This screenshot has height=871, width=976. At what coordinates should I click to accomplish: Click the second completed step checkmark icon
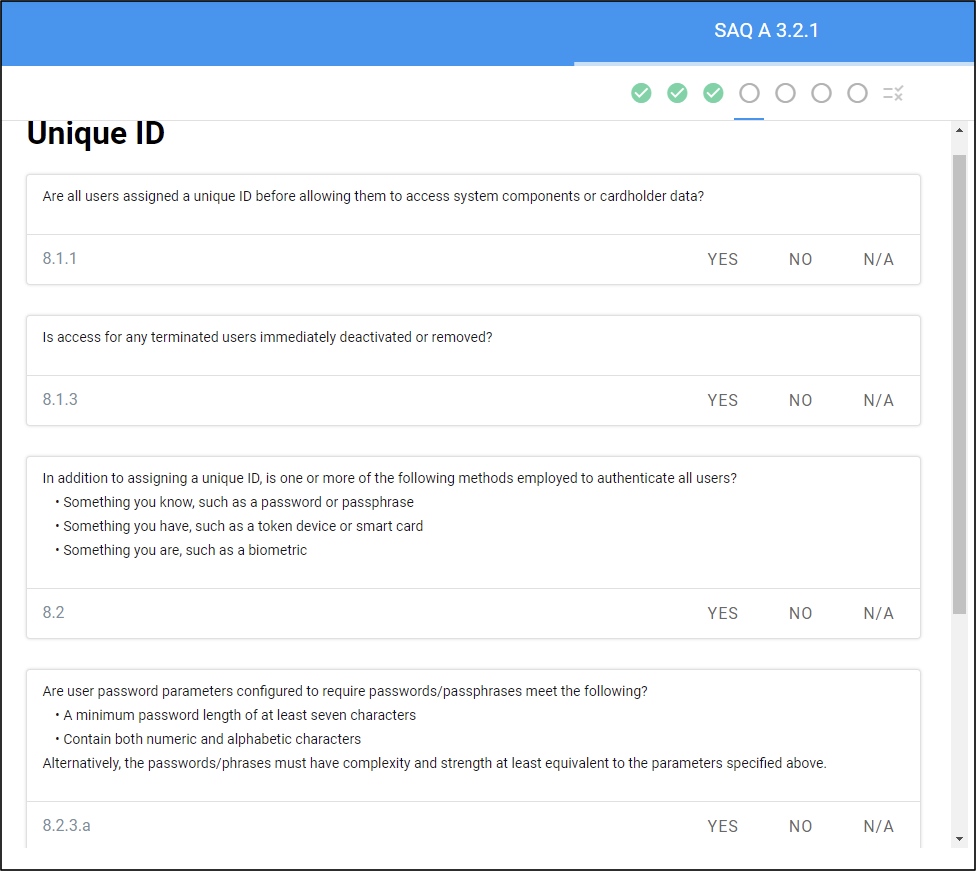click(x=677, y=93)
